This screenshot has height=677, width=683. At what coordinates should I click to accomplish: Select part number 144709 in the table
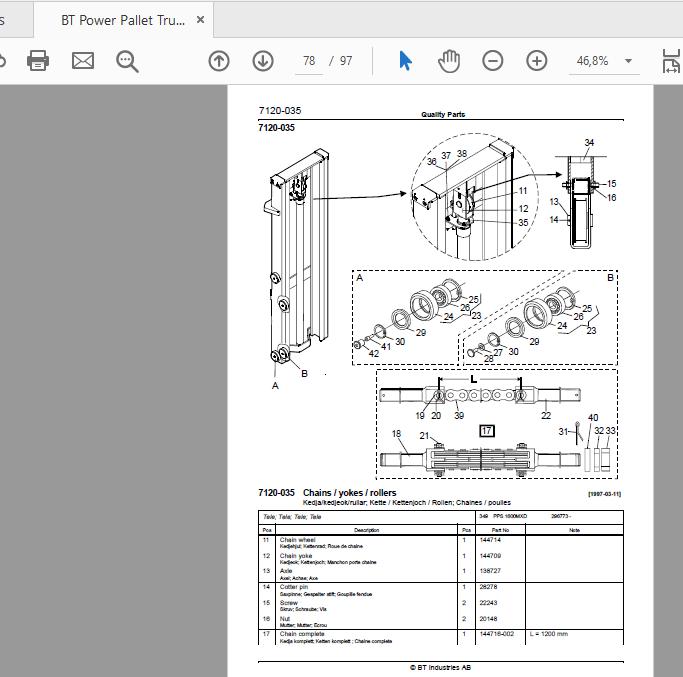pos(490,556)
